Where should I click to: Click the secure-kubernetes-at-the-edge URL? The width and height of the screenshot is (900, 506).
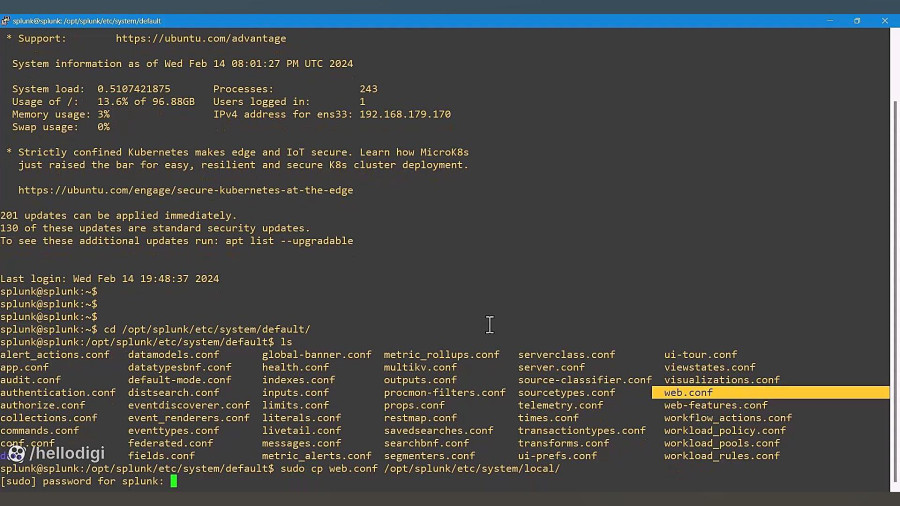pos(185,190)
